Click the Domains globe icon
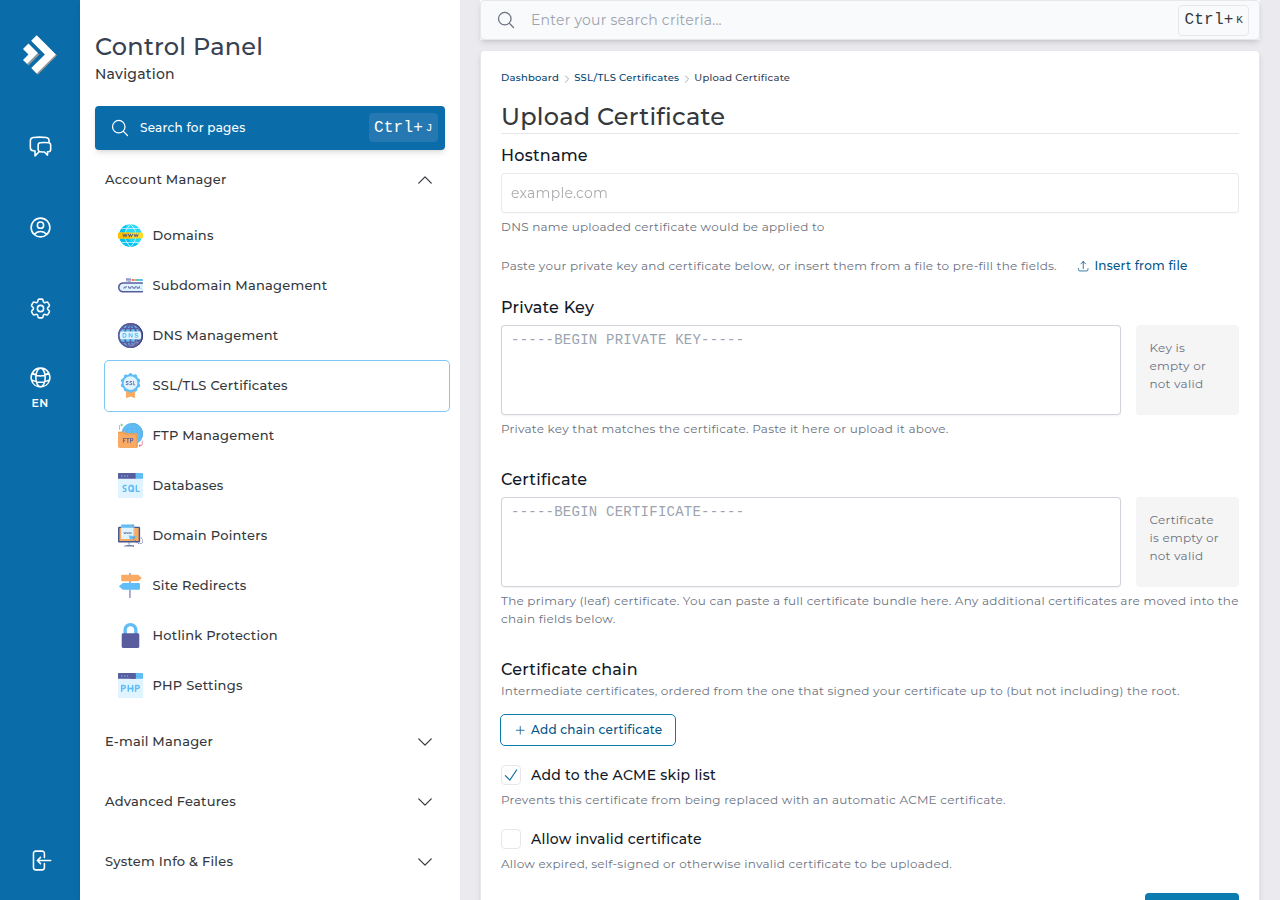This screenshot has height=900, width=1280. pos(130,236)
